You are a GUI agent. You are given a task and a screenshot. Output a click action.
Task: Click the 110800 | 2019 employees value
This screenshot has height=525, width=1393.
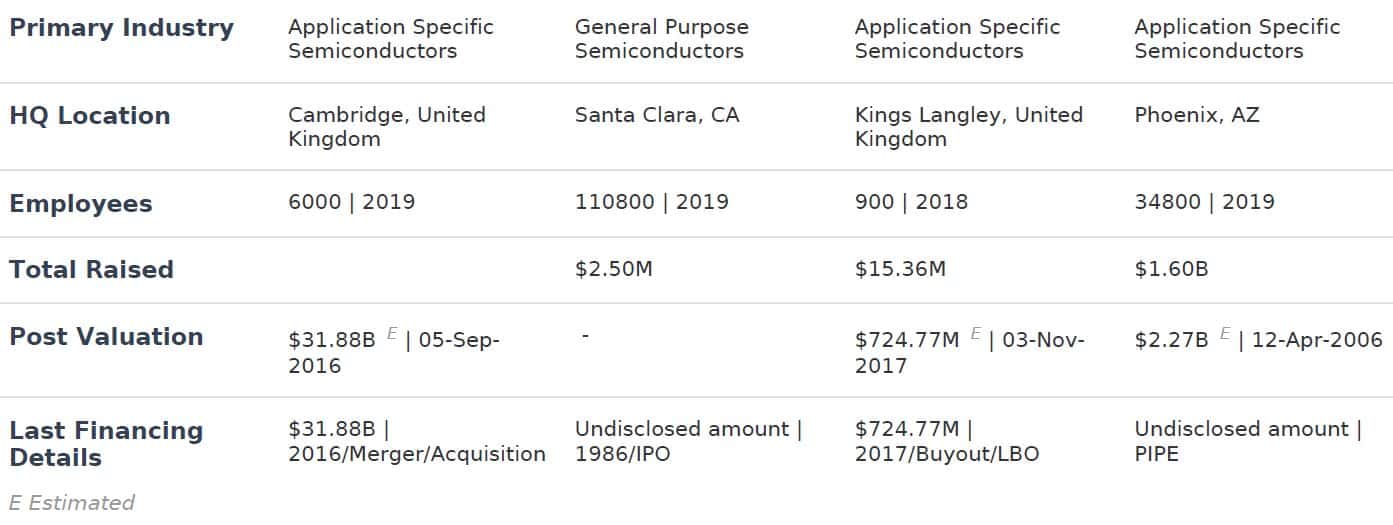pyautogui.click(x=651, y=202)
